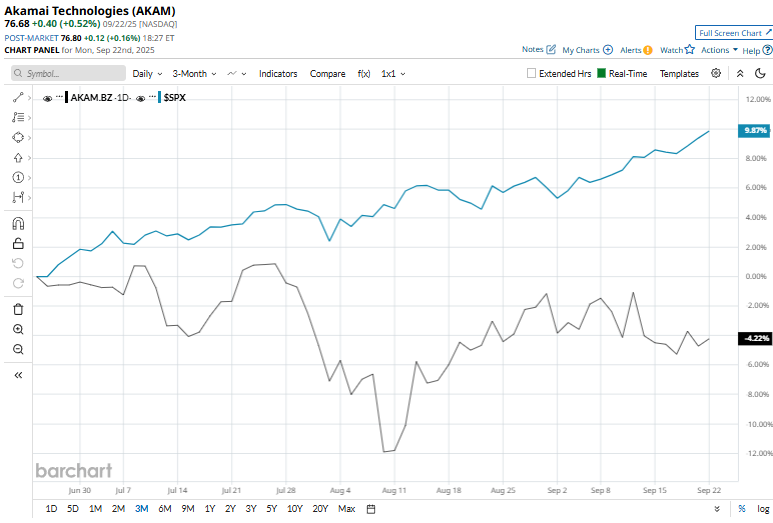Select the arrow marker tool

[x=18, y=158]
